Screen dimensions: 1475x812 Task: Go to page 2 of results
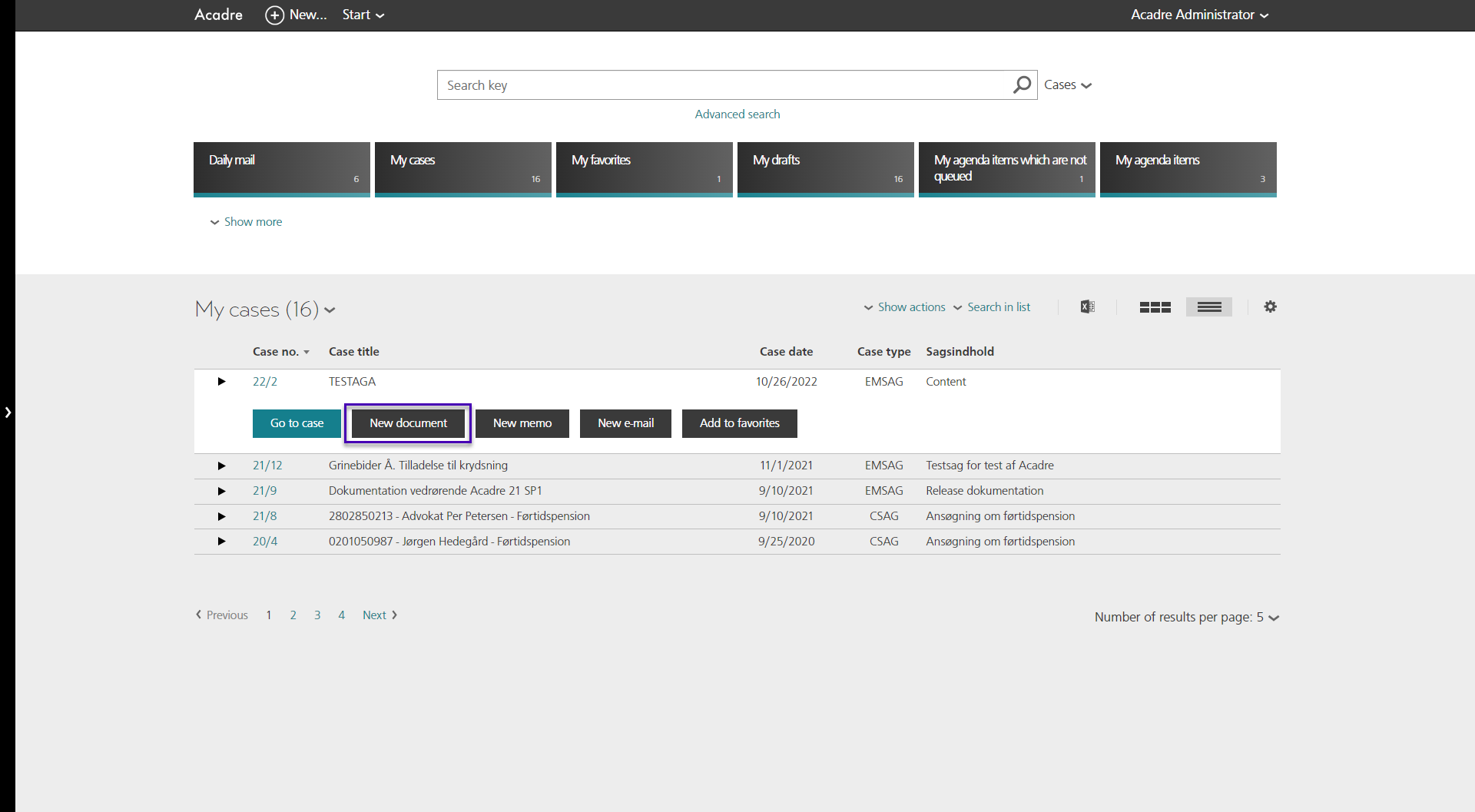pos(293,615)
